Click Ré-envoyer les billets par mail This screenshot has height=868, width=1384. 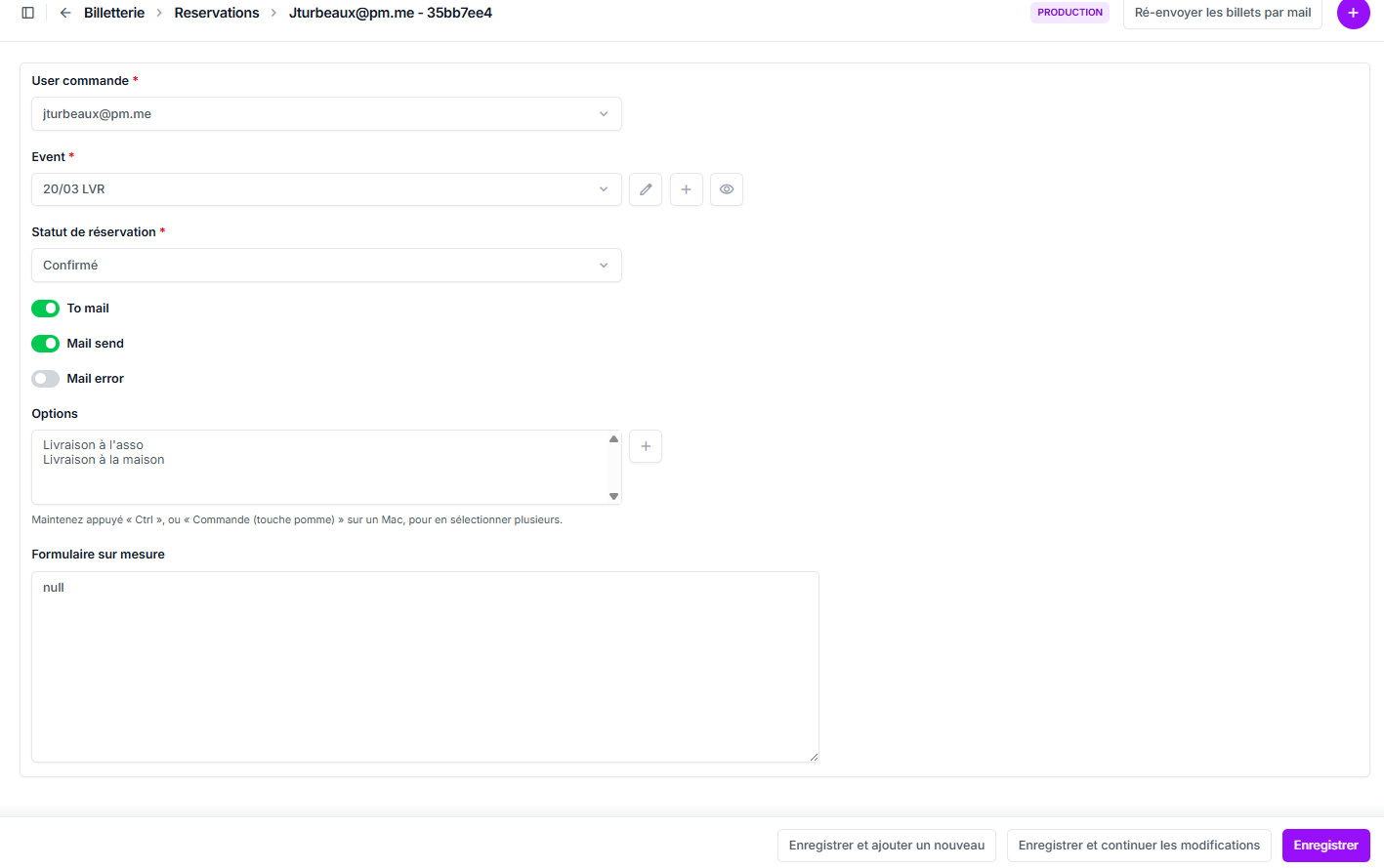click(x=1222, y=13)
